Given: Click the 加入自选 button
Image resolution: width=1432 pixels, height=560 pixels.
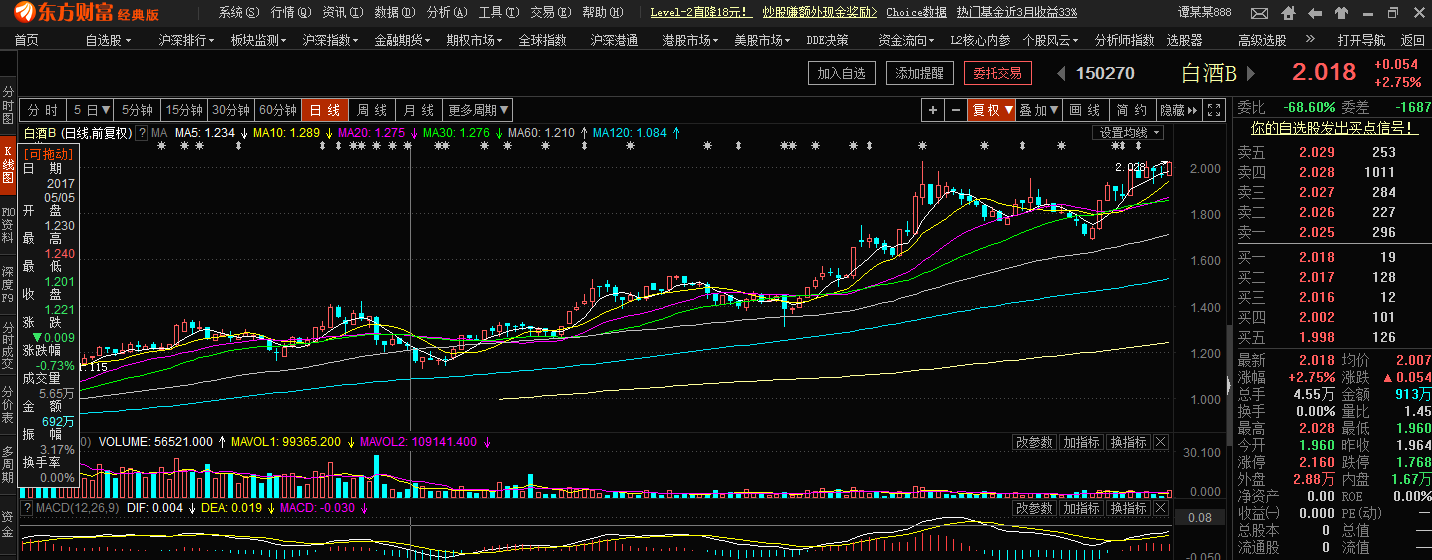Looking at the screenshot, I should point(842,73).
